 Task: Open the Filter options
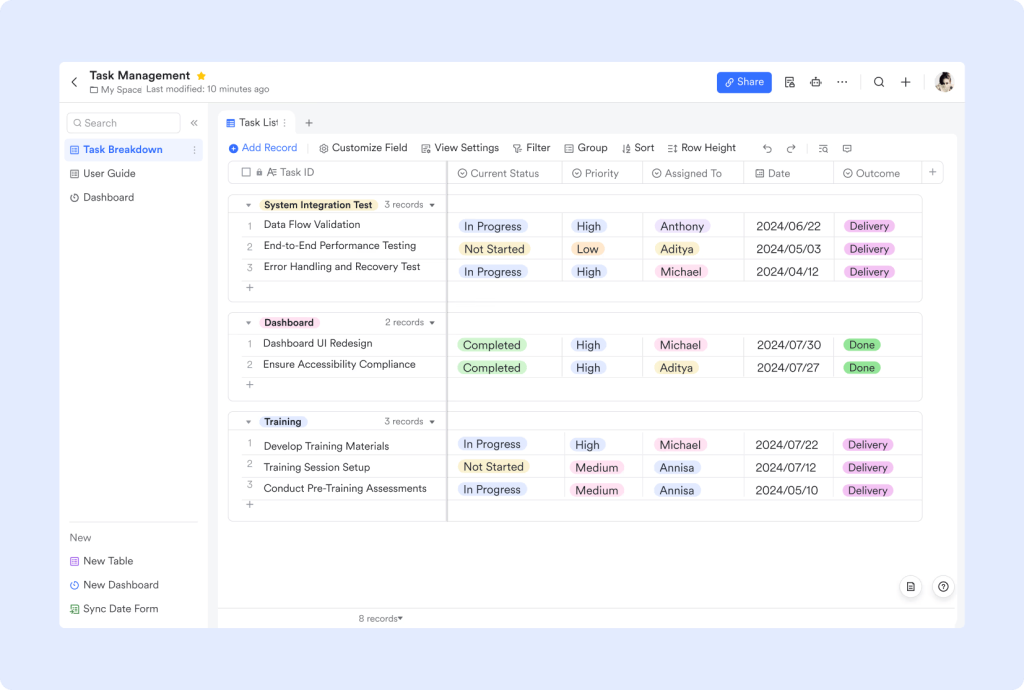tap(532, 148)
